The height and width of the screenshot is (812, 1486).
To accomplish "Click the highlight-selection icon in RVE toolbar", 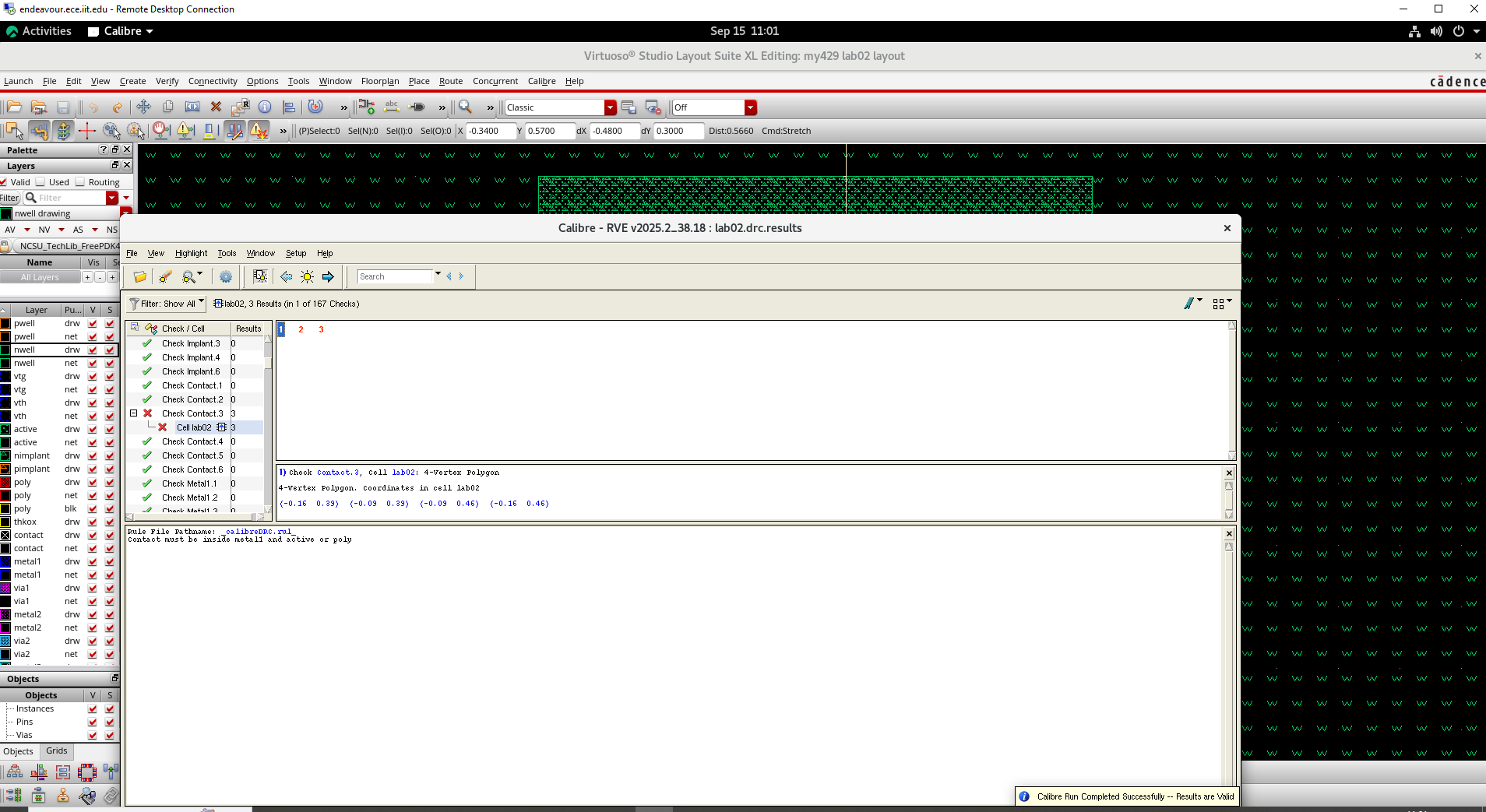I will (x=260, y=276).
